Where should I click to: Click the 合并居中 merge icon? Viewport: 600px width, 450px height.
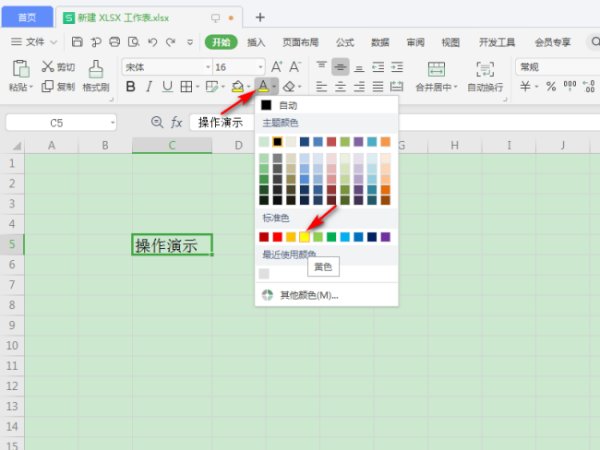coord(436,69)
